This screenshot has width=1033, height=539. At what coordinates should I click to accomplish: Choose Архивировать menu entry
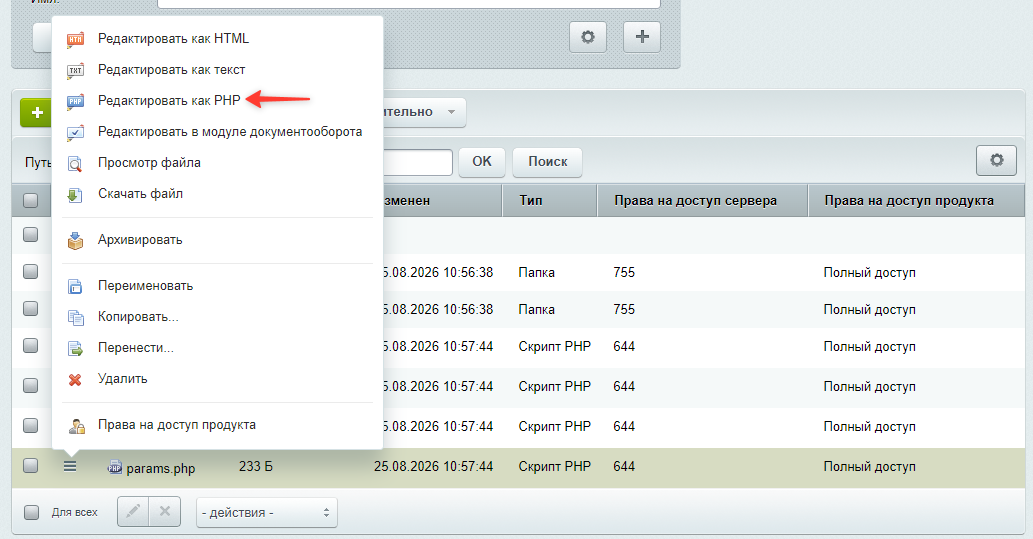(x=140, y=240)
